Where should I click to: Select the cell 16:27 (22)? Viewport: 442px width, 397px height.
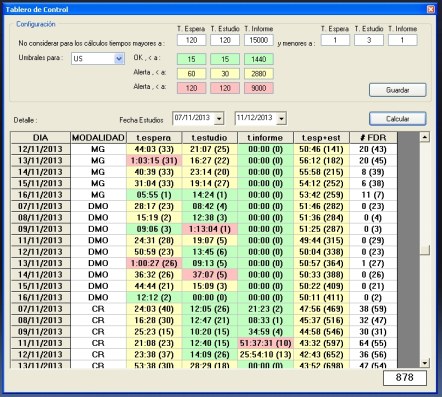pos(210,161)
